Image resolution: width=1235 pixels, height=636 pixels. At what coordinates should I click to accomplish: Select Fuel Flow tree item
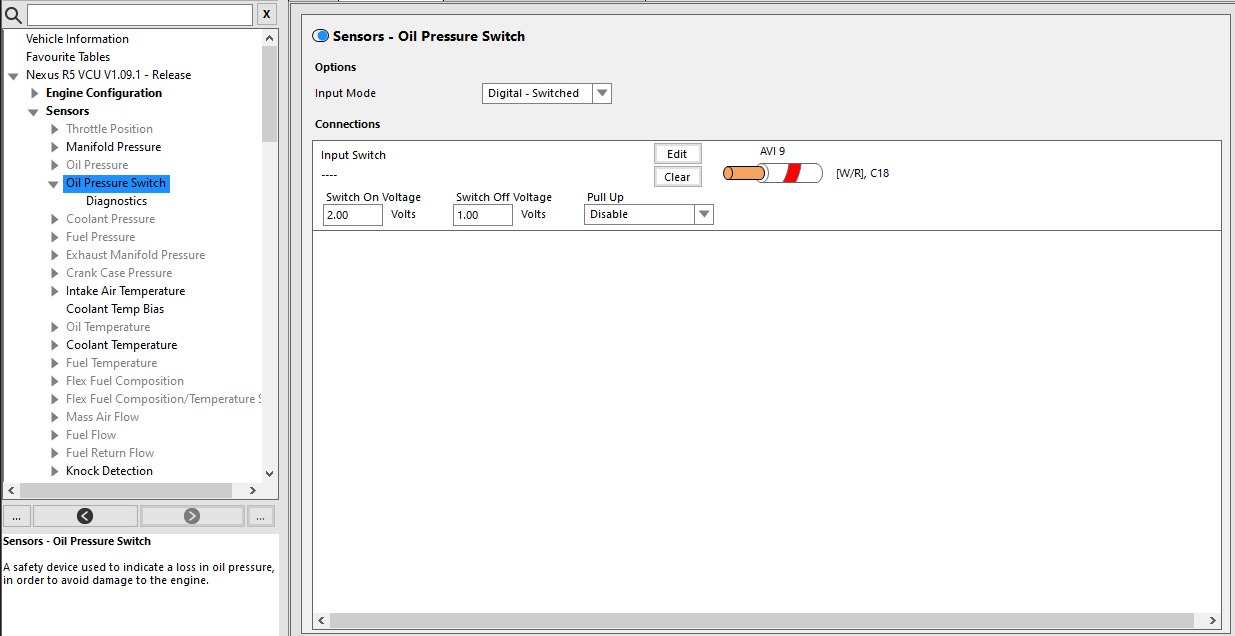point(91,435)
